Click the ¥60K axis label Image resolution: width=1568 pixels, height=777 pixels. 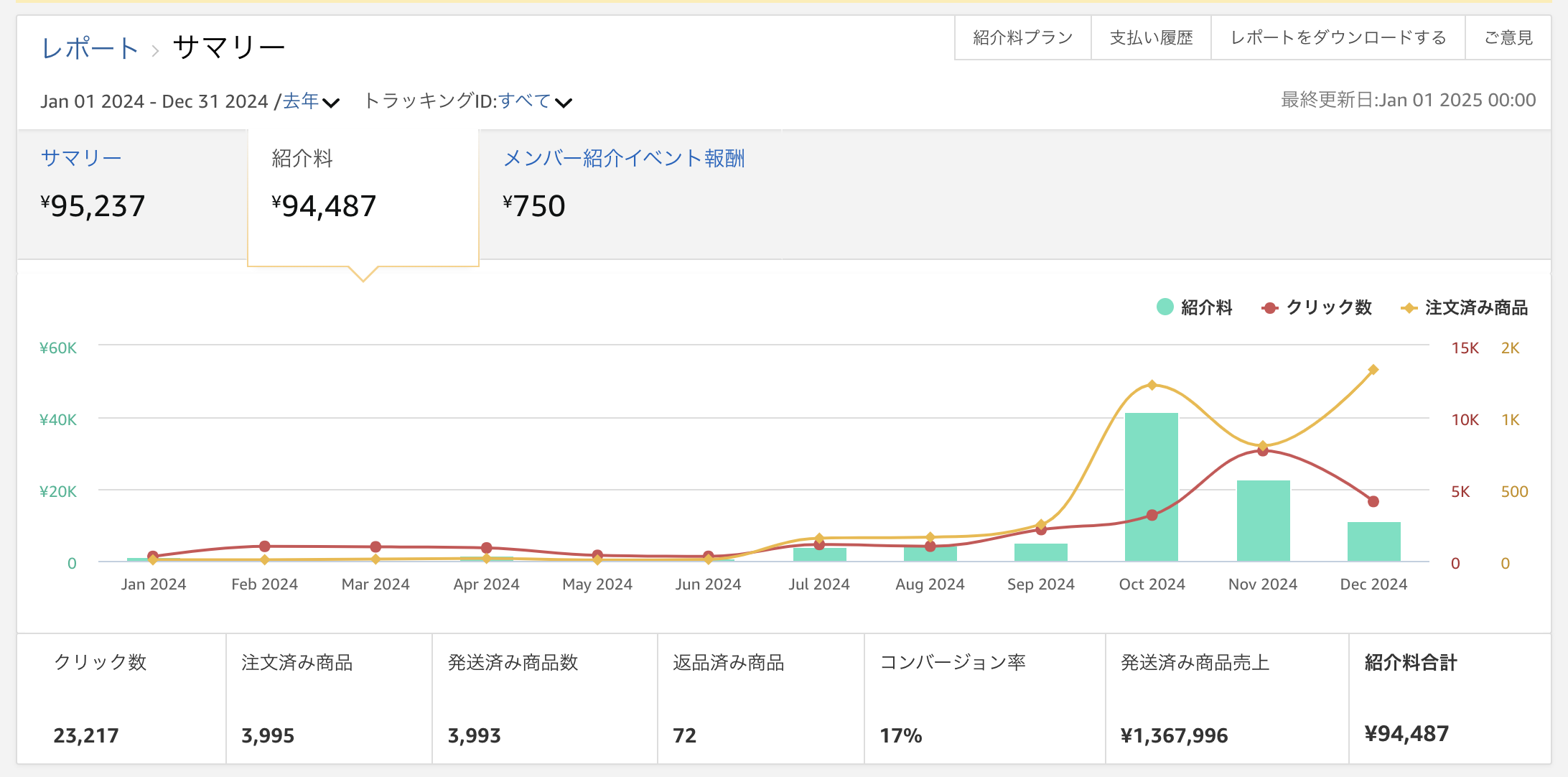[x=58, y=348]
